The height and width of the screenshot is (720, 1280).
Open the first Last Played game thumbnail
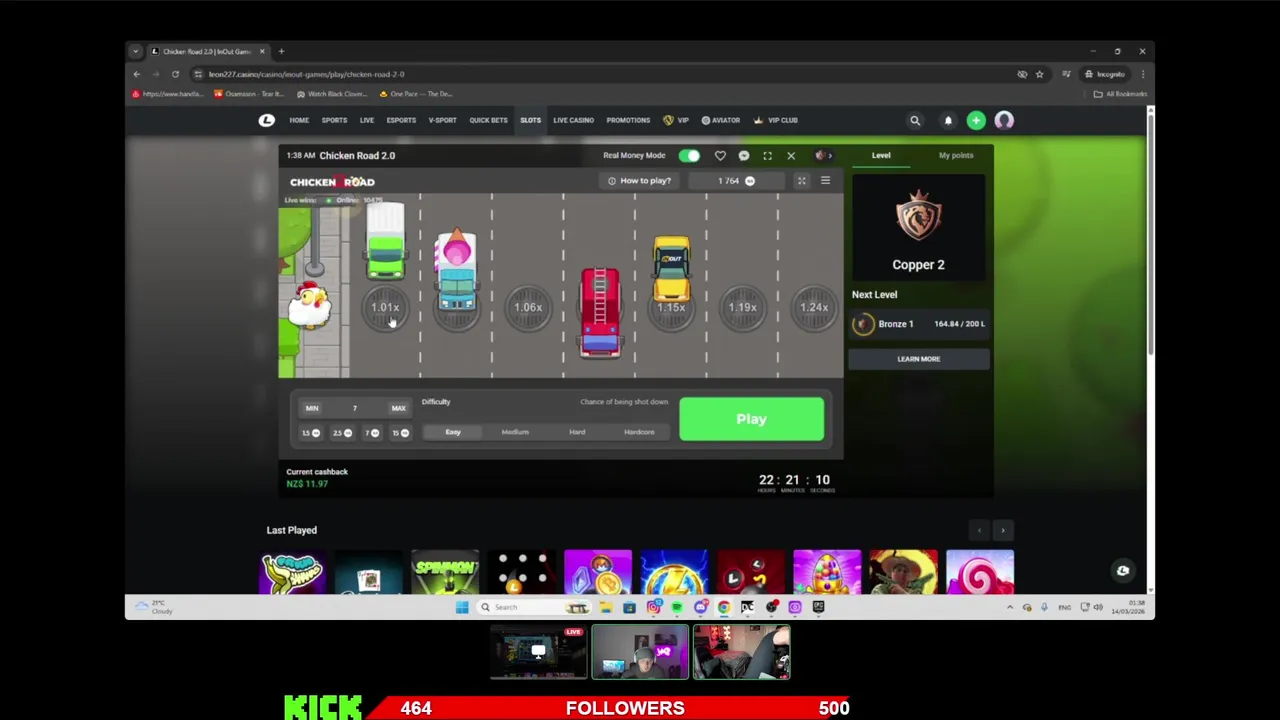click(292, 572)
